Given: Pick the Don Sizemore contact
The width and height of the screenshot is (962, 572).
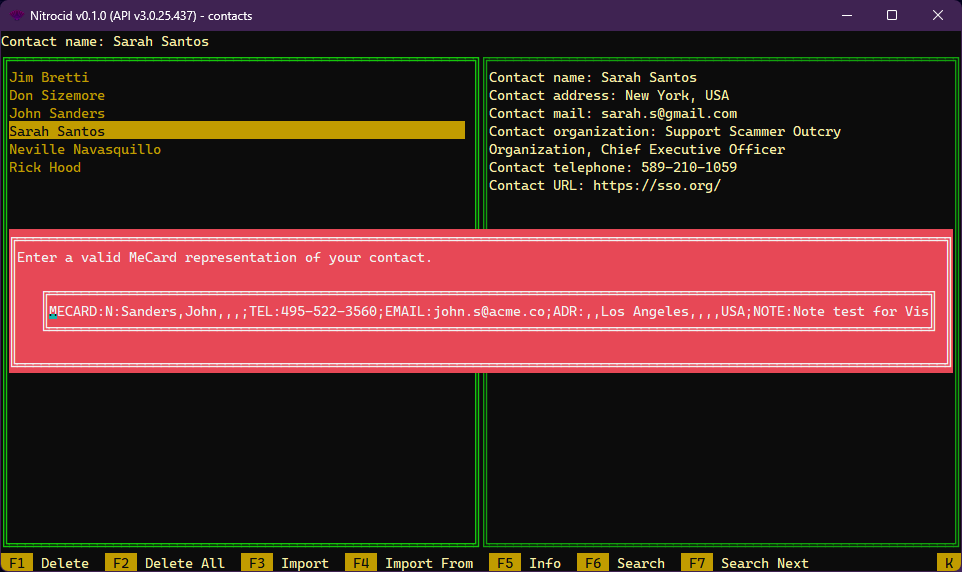Looking at the screenshot, I should point(57,95).
